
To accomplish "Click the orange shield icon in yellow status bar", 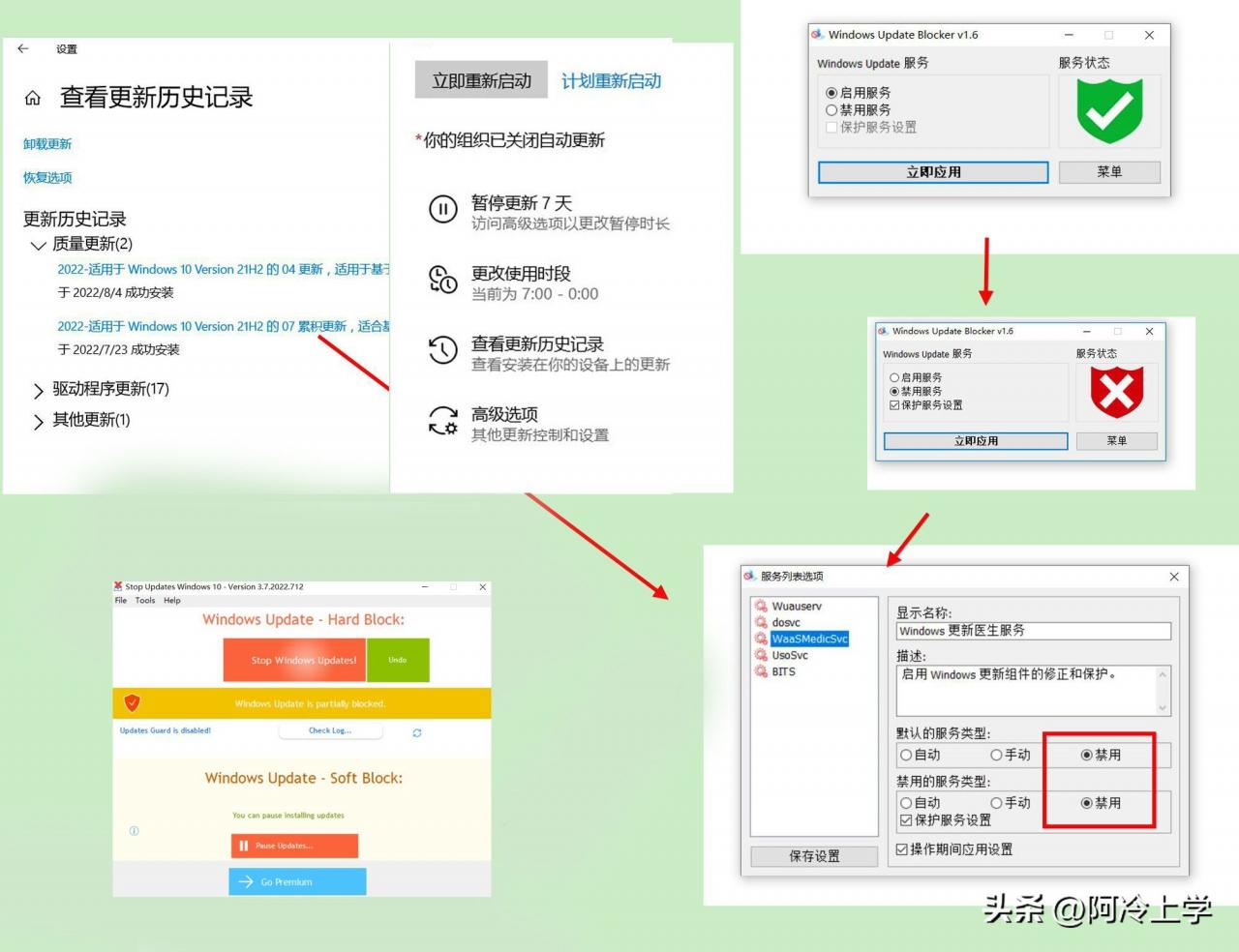I will (x=133, y=703).
